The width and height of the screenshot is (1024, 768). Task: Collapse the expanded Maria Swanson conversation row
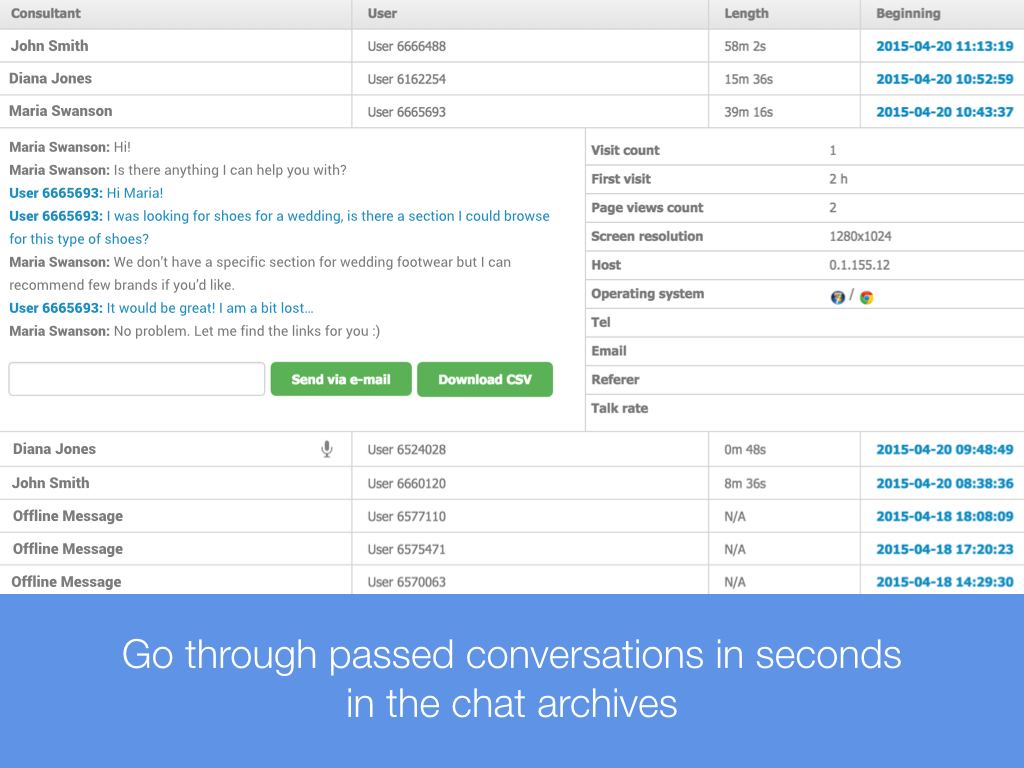(61, 111)
